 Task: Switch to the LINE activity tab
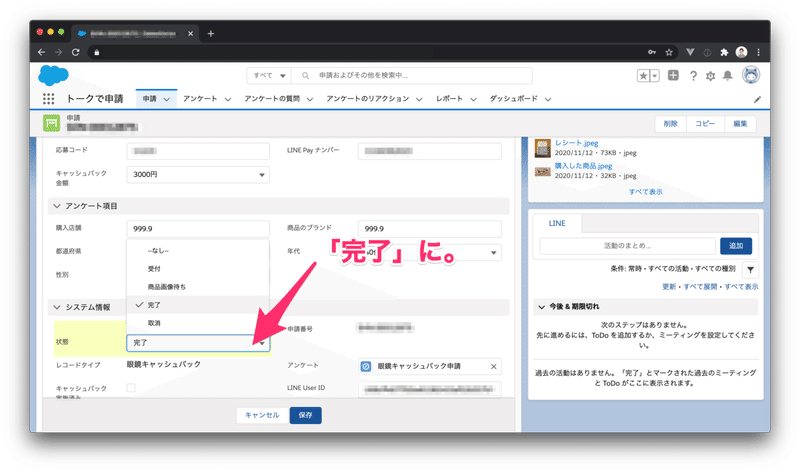click(557, 223)
